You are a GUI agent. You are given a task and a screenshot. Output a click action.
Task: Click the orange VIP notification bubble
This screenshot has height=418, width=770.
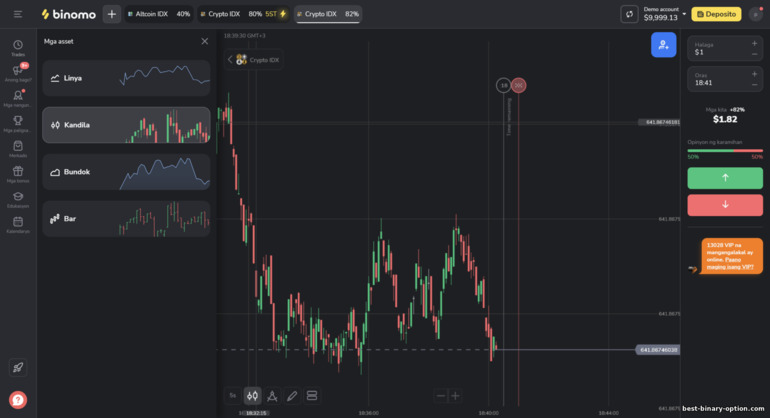(x=732, y=256)
